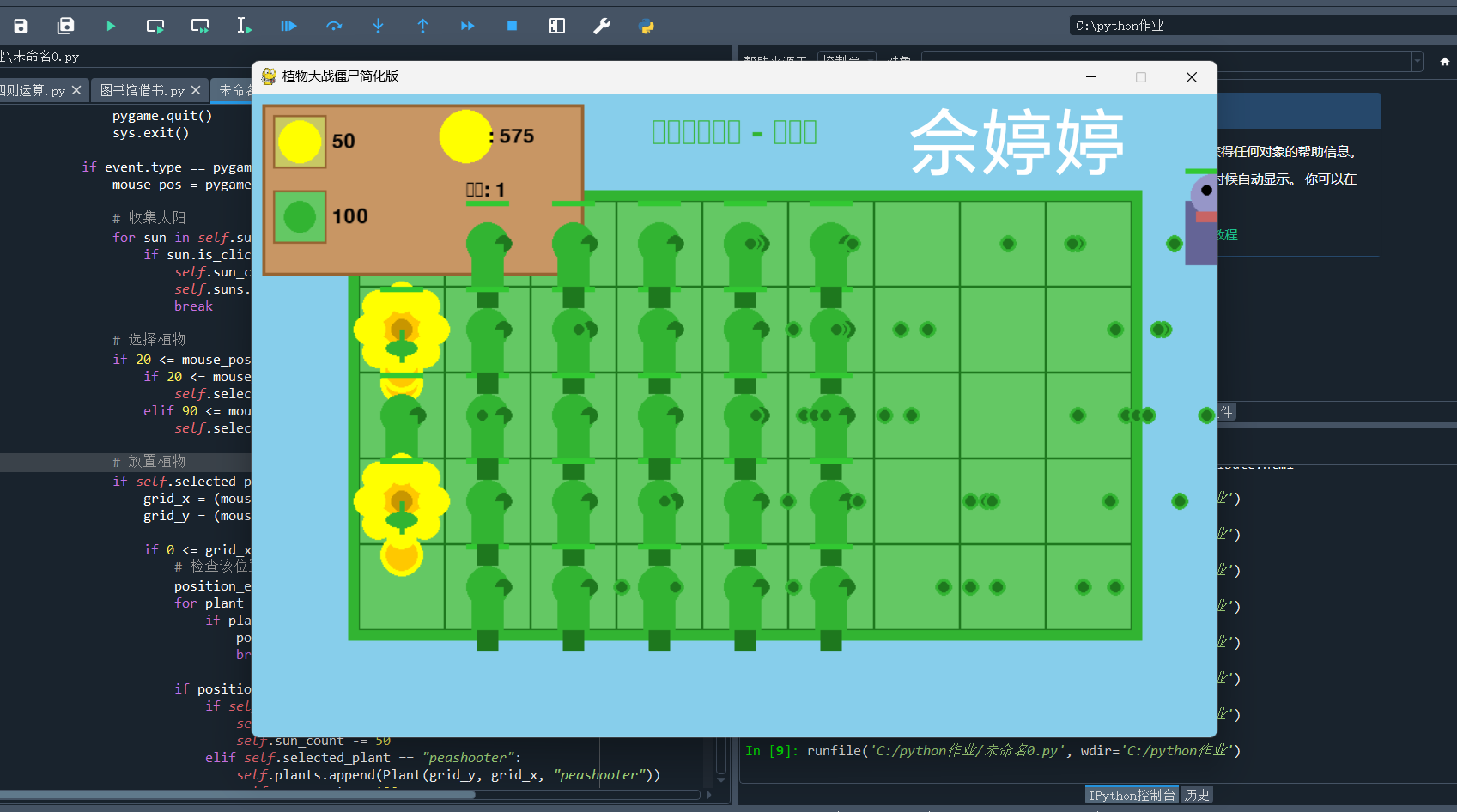The width and height of the screenshot is (1457, 812).
Task: Click the 'break' keyword in the editor
Action: coord(193,306)
